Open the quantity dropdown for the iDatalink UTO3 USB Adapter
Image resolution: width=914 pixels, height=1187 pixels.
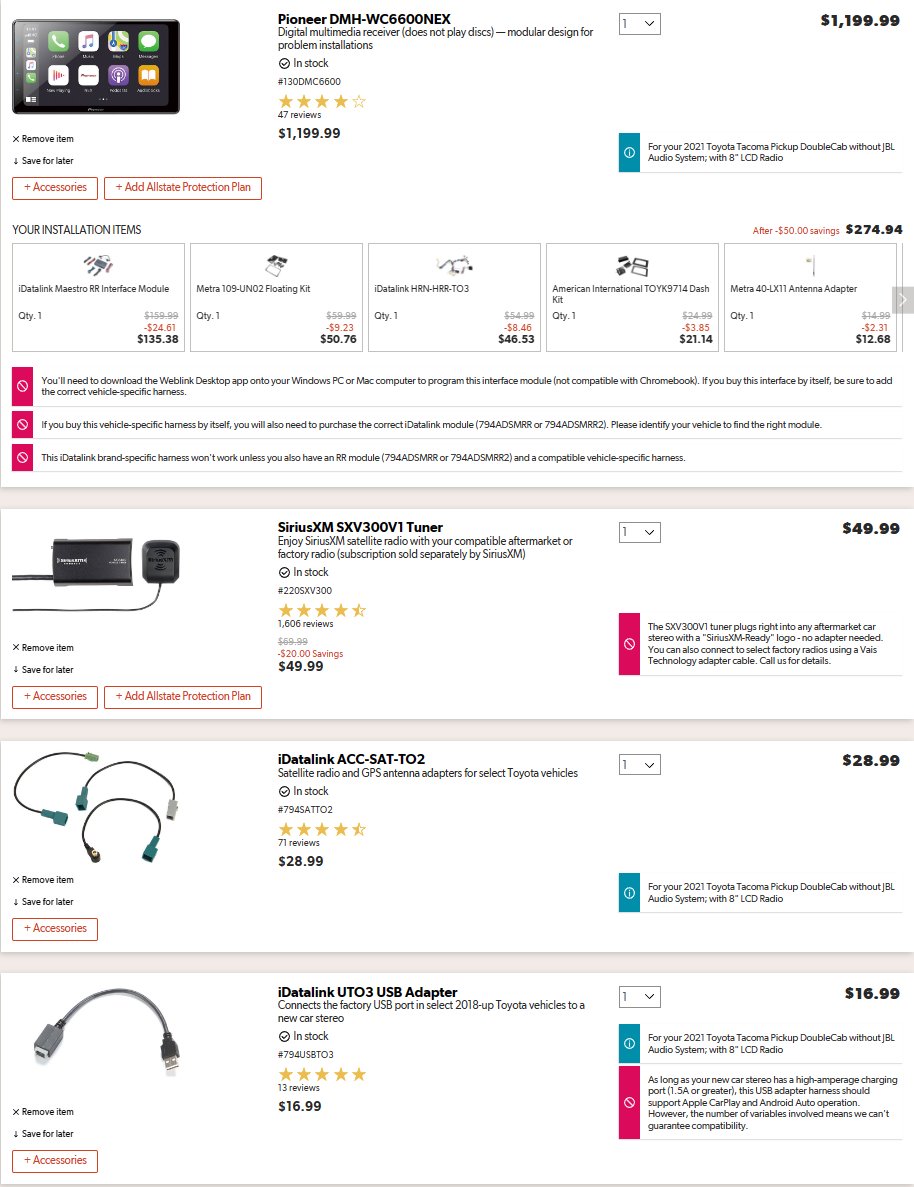[640, 996]
